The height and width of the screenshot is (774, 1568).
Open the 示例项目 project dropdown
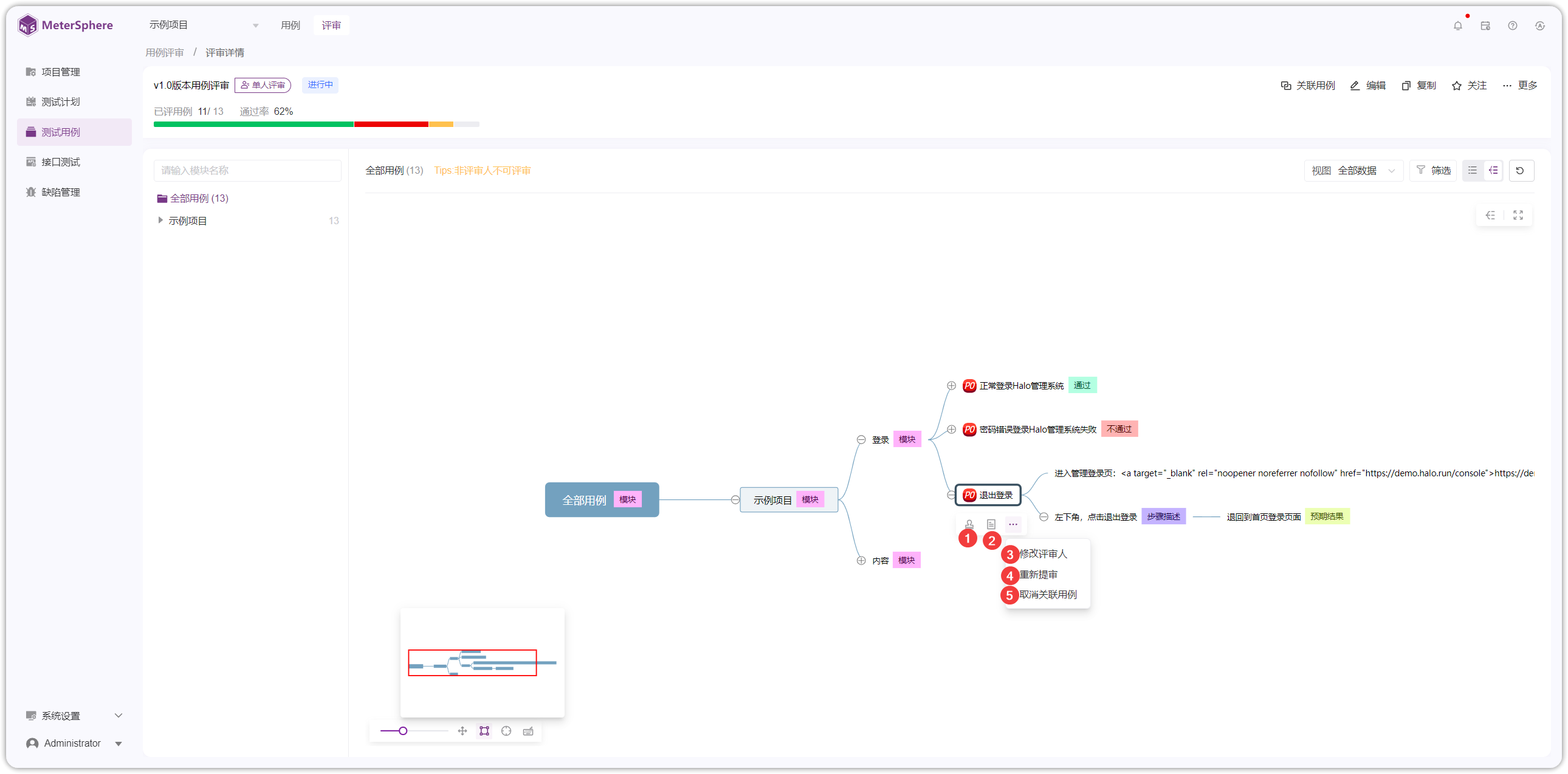pyautogui.click(x=204, y=25)
